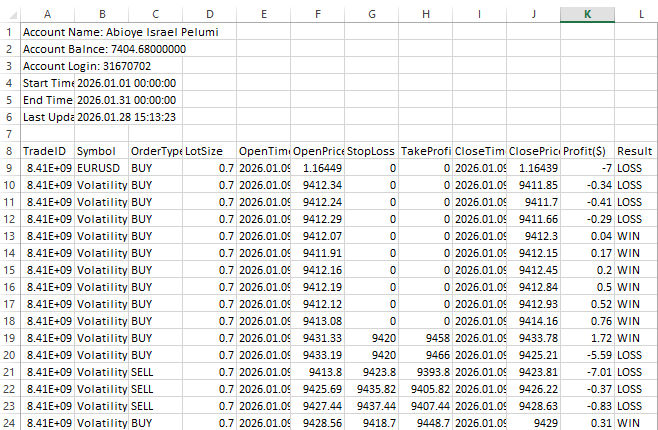Click close price cell 1.16439
The image size is (658, 430).
(533, 168)
